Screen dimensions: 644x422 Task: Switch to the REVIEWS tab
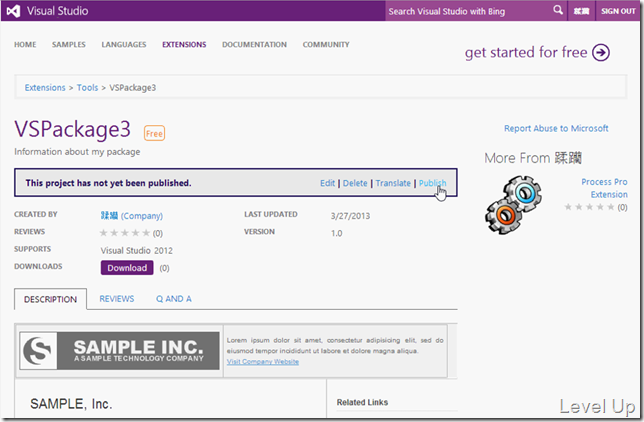point(117,299)
